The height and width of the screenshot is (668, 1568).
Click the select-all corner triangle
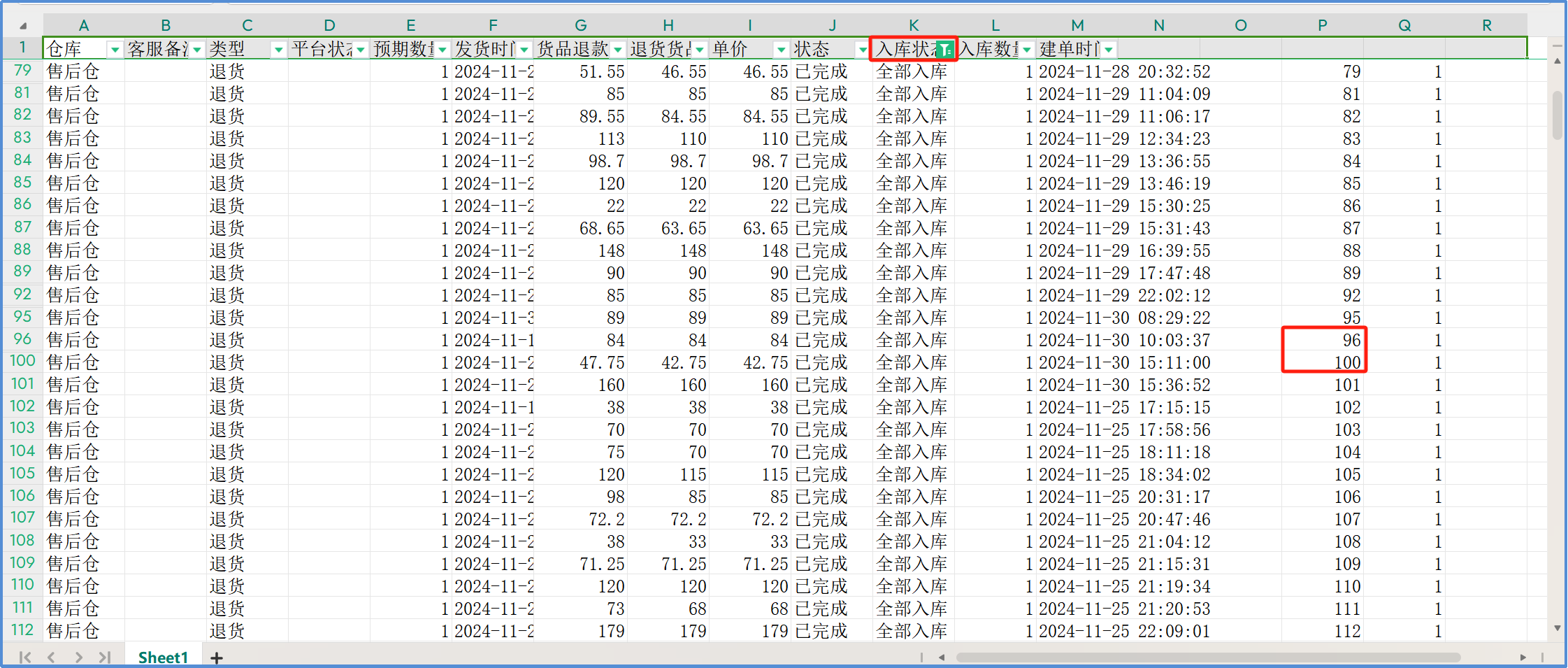23,26
